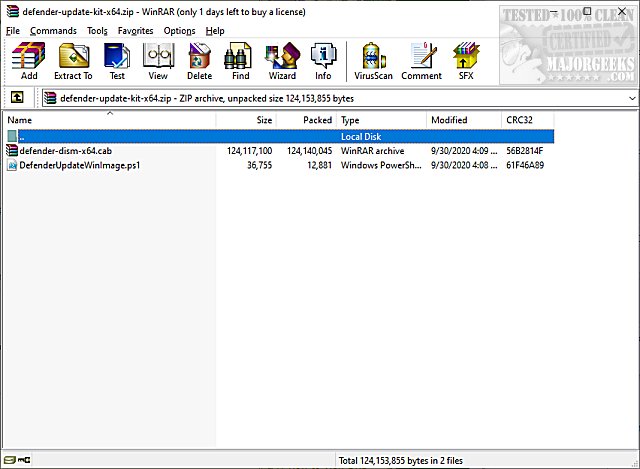The image size is (640, 469).
Task: Click packed value 12,881
Action: click(x=320, y=165)
